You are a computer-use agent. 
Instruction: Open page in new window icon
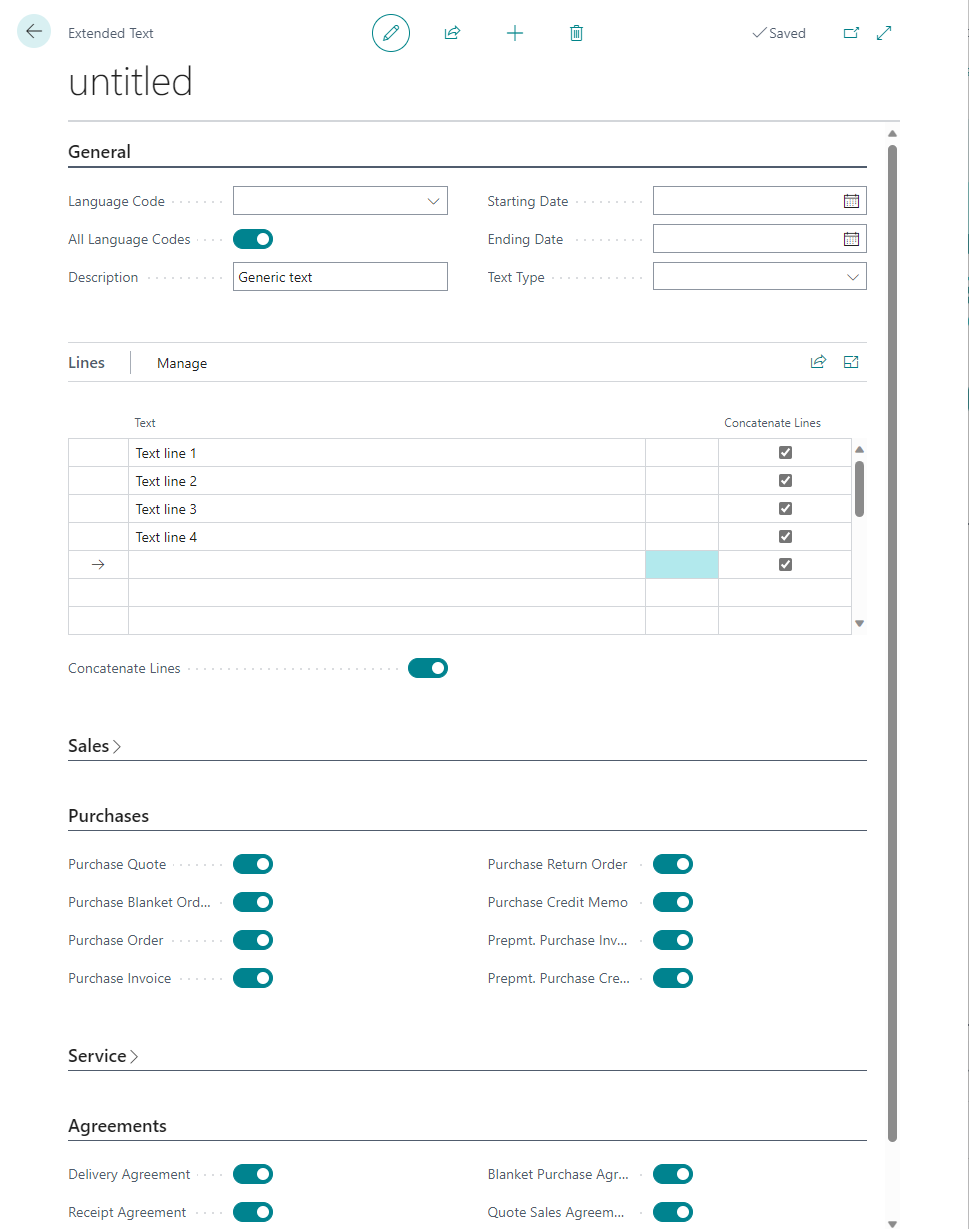pyautogui.click(x=851, y=33)
